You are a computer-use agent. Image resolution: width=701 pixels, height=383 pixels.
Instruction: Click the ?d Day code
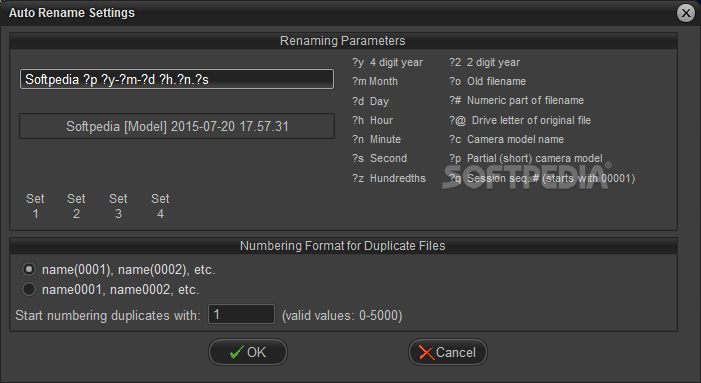[370, 101]
